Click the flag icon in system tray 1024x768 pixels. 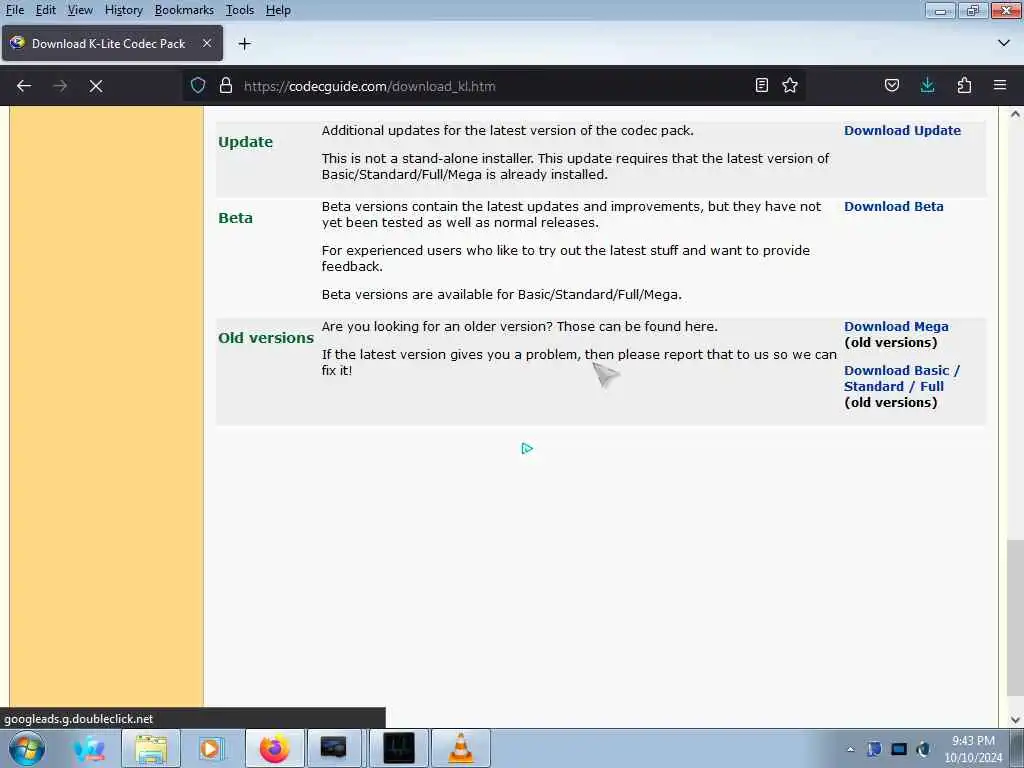[874, 749]
